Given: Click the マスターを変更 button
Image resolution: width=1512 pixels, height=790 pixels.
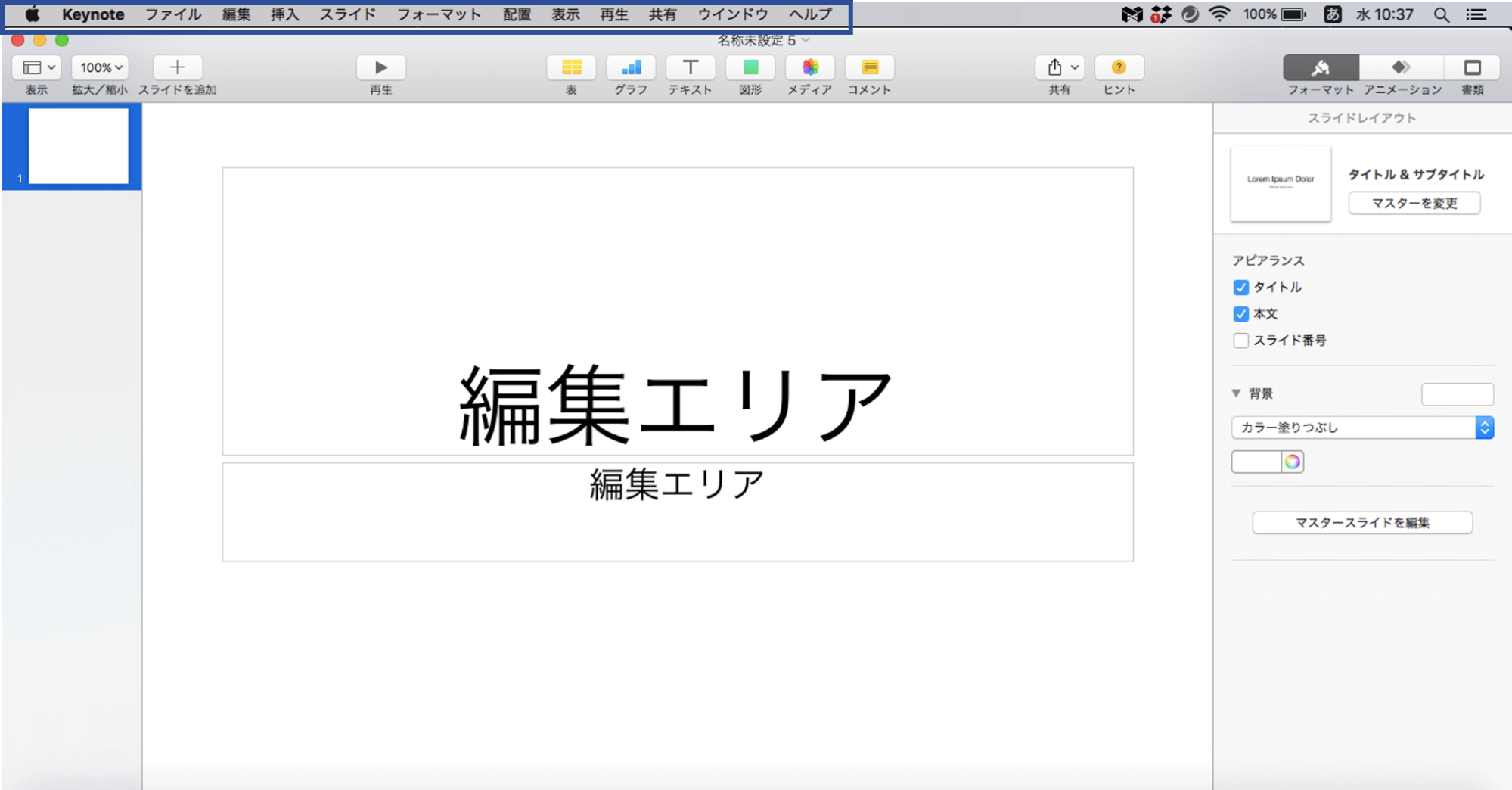Looking at the screenshot, I should (1414, 204).
